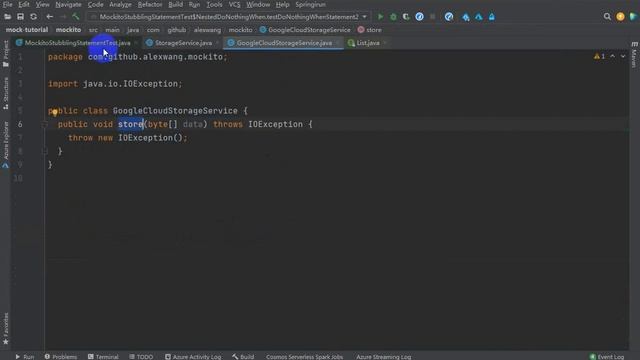
Task: Open Azure Streaming Log panel
Action: pos(384,356)
